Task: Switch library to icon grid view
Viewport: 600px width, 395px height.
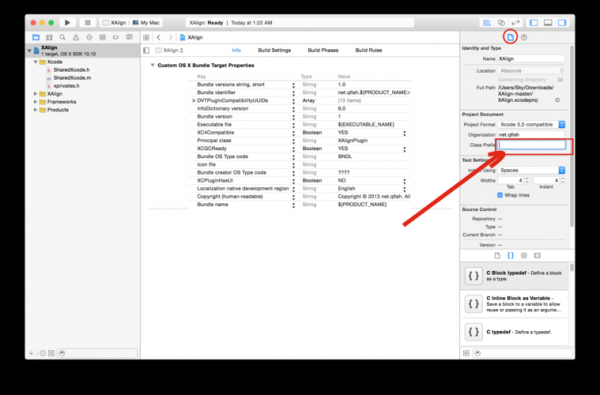Action: (x=466, y=353)
